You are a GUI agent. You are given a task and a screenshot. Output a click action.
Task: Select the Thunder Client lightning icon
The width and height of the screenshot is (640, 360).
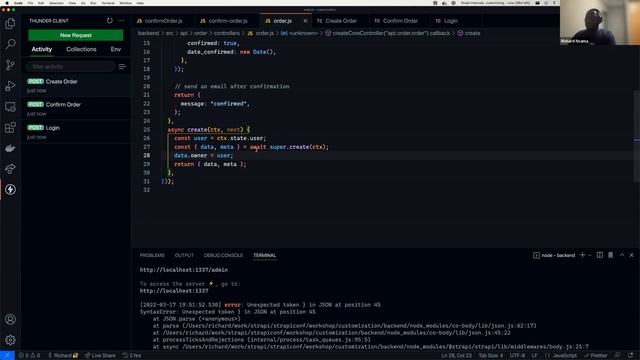pos(10,189)
